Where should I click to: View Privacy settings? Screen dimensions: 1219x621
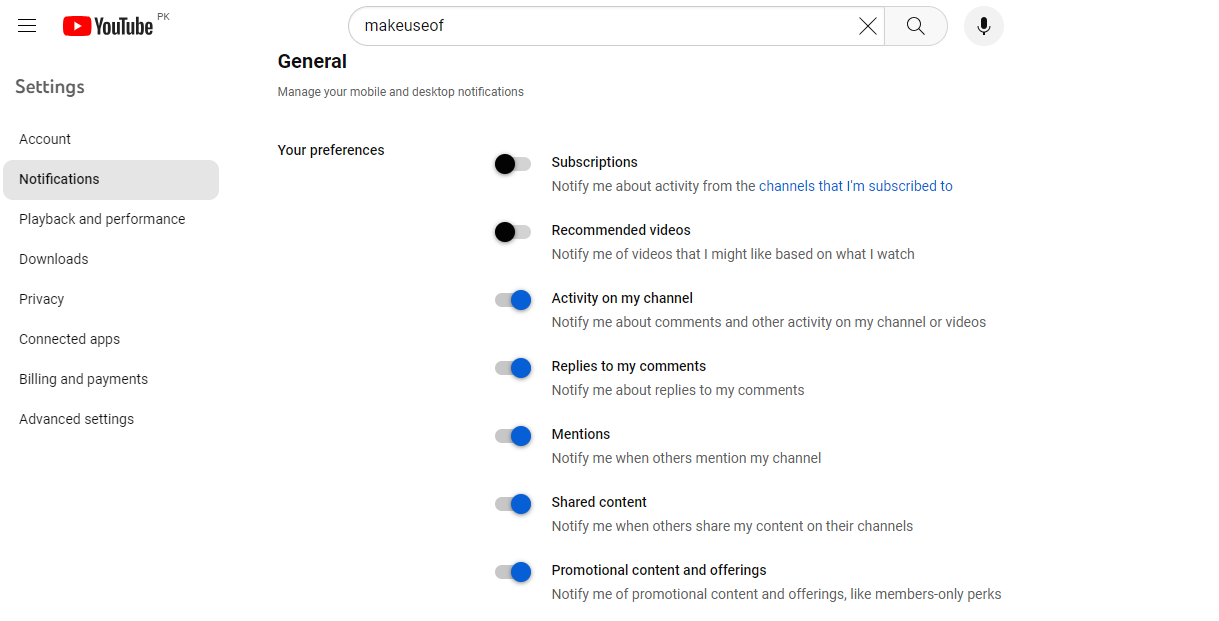(41, 299)
